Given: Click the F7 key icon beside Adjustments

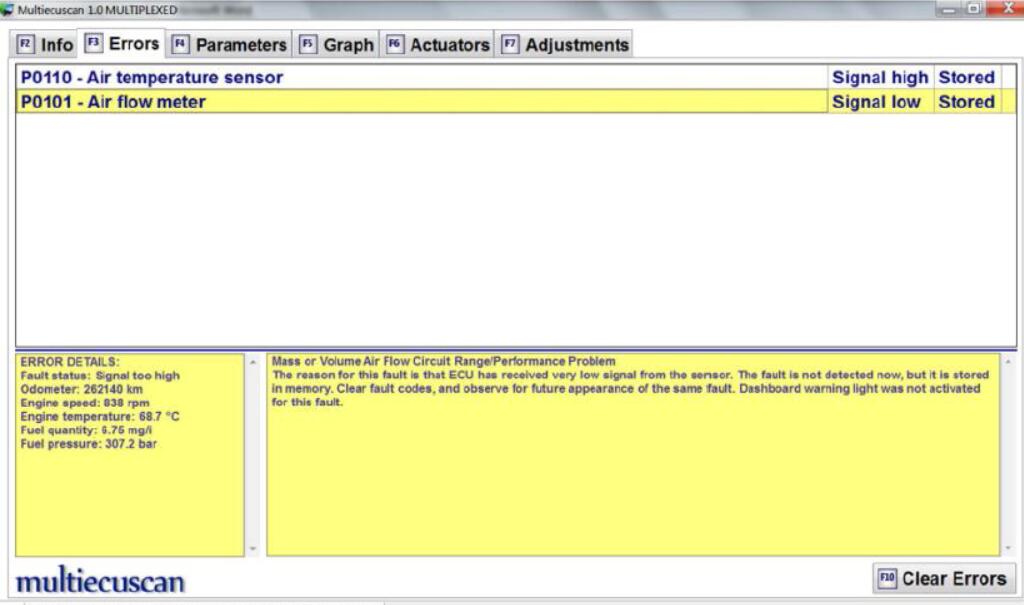Looking at the screenshot, I should (x=510, y=44).
